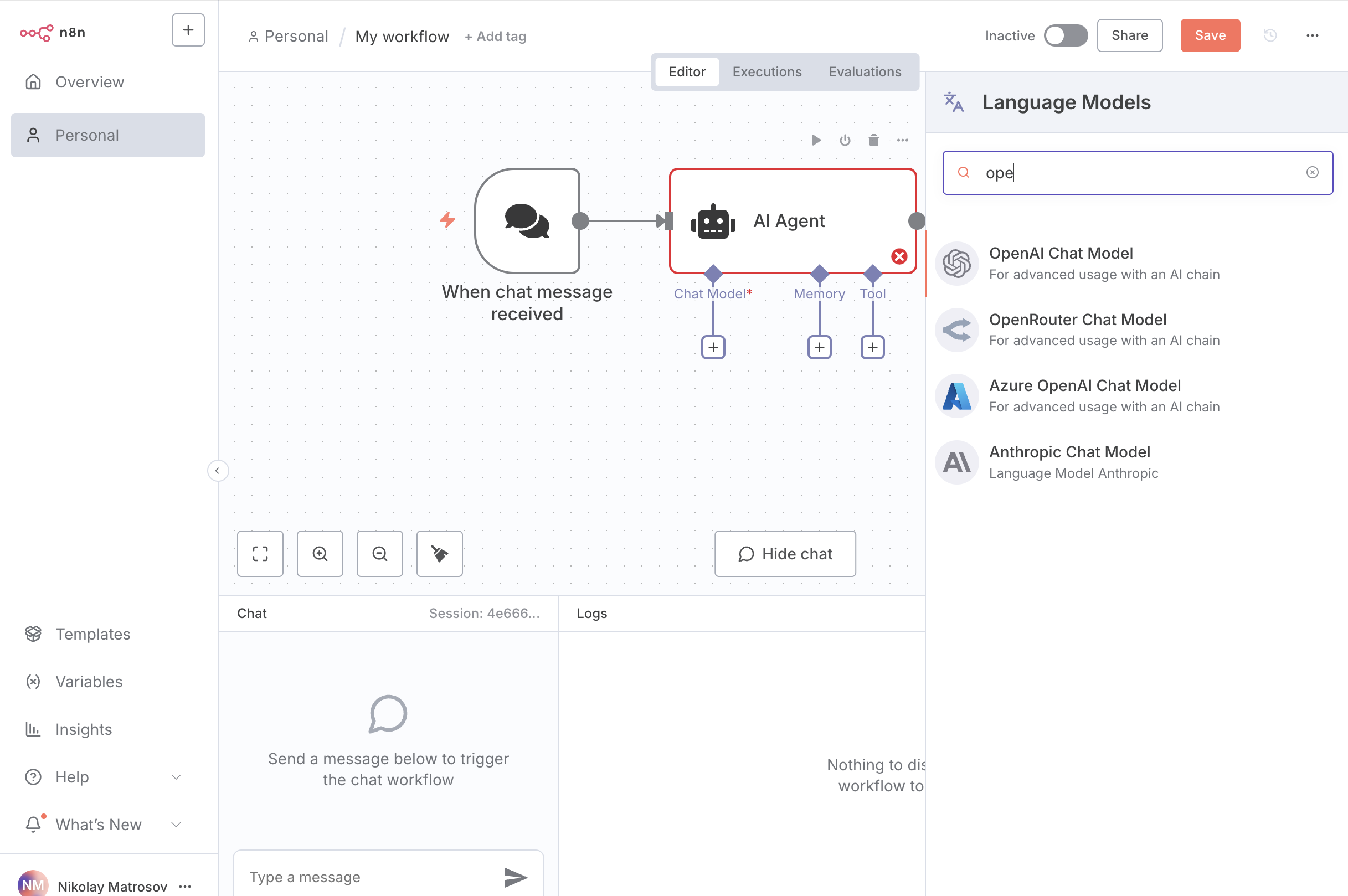Switch to the Executions tab
Viewport: 1348px width, 896px height.
coord(767,71)
